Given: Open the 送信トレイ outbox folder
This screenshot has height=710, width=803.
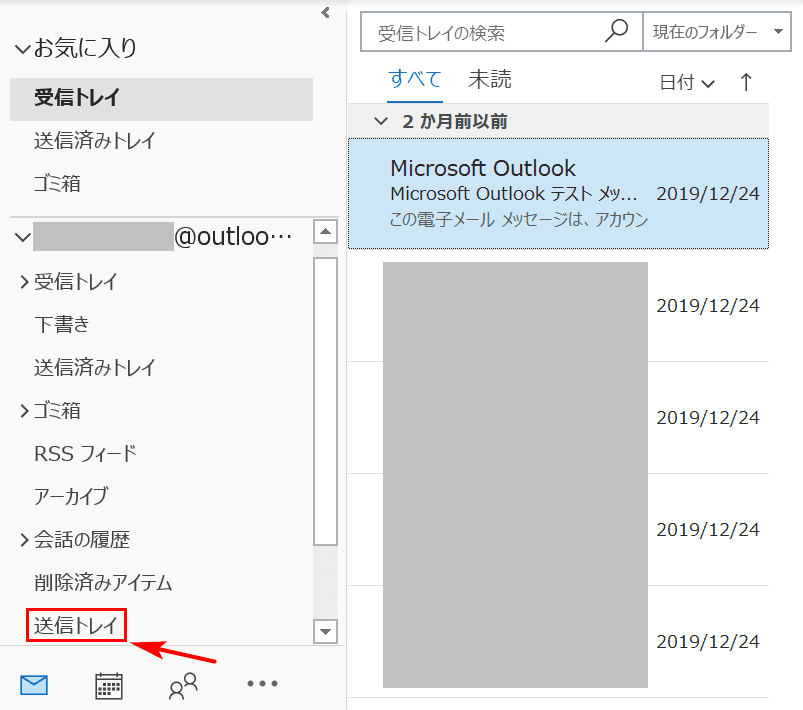Looking at the screenshot, I should point(76,626).
